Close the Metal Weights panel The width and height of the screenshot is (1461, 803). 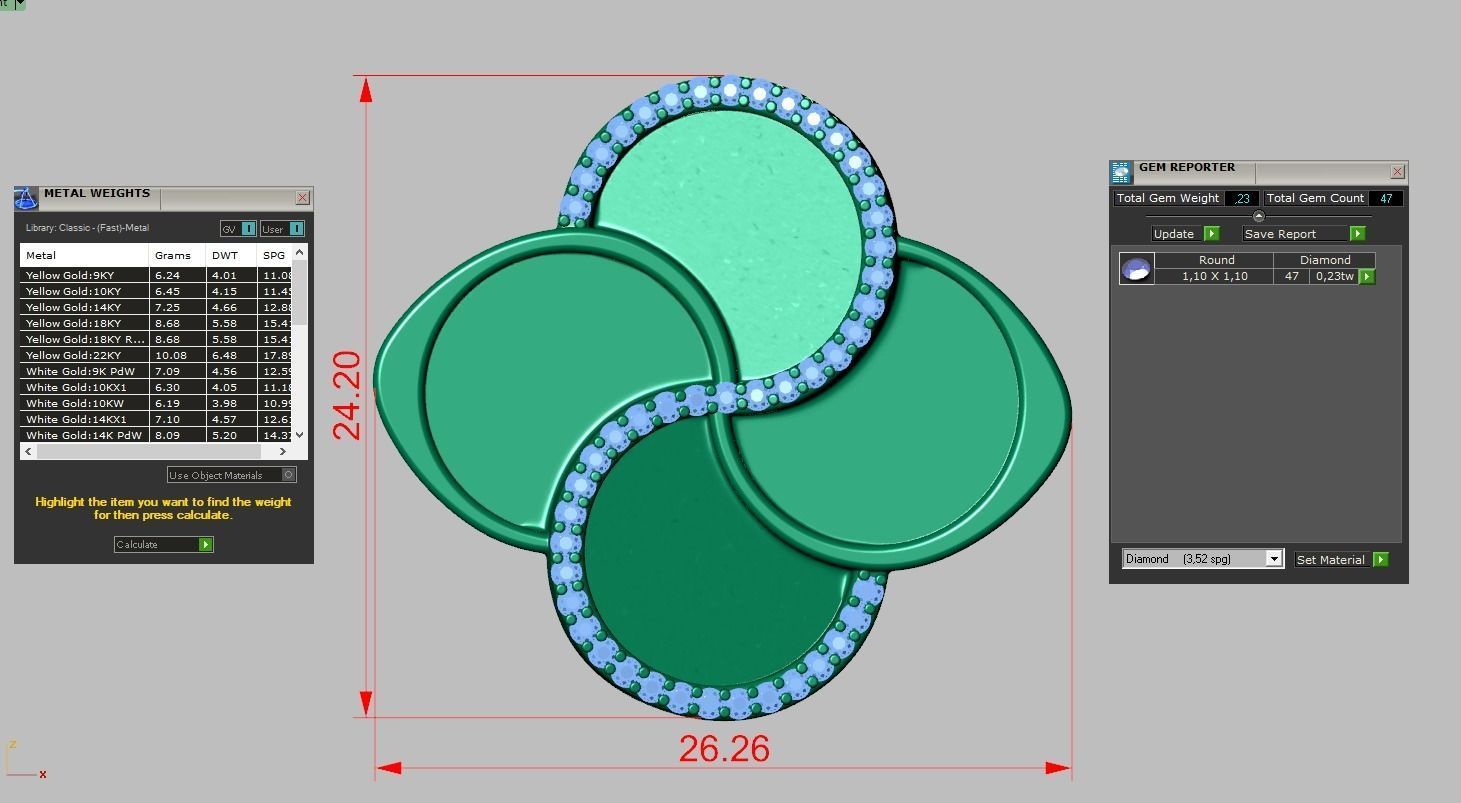point(302,198)
